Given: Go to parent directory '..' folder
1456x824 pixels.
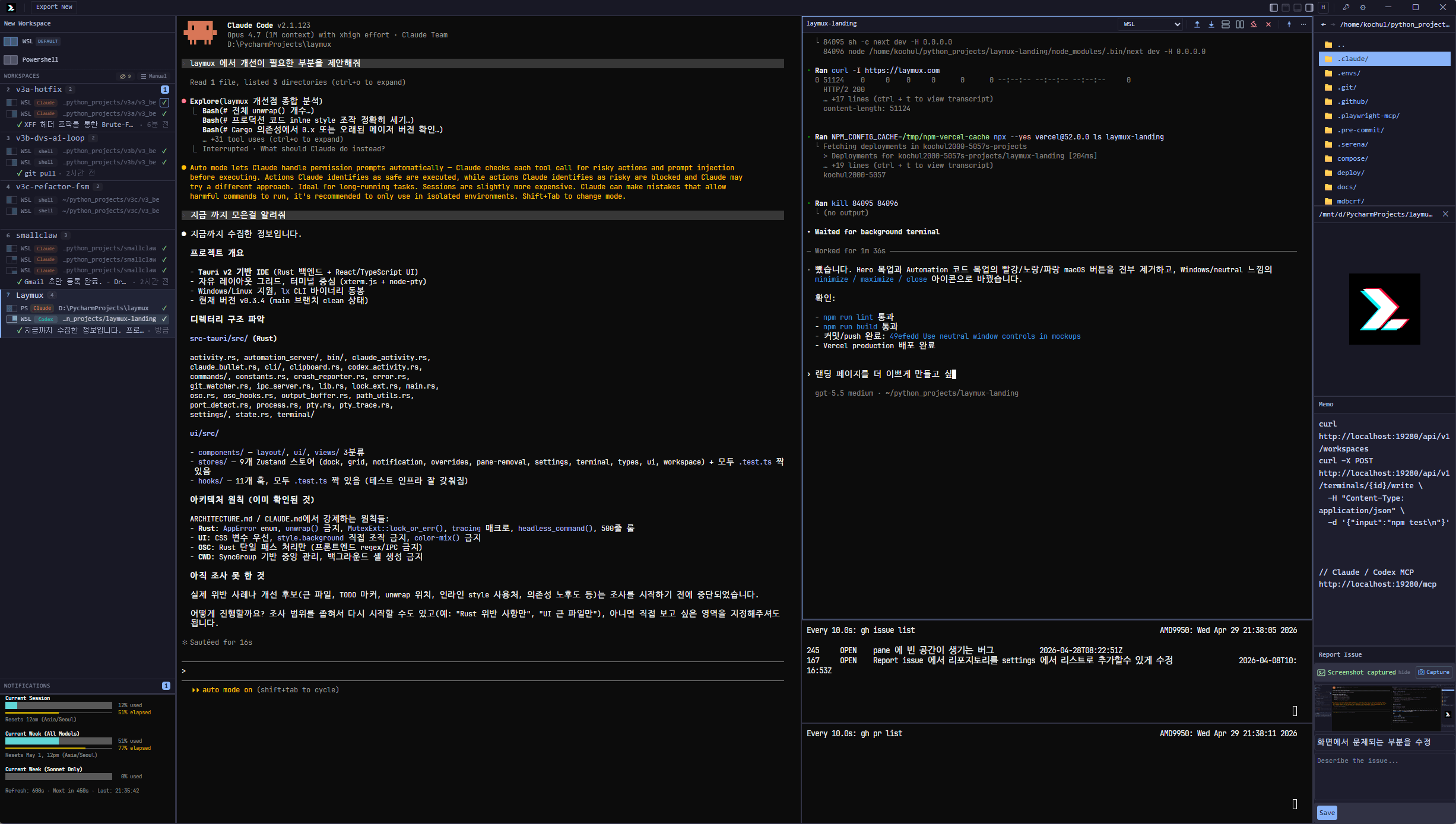Looking at the screenshot, I should pyautogui.click(x=1384, y=44).
